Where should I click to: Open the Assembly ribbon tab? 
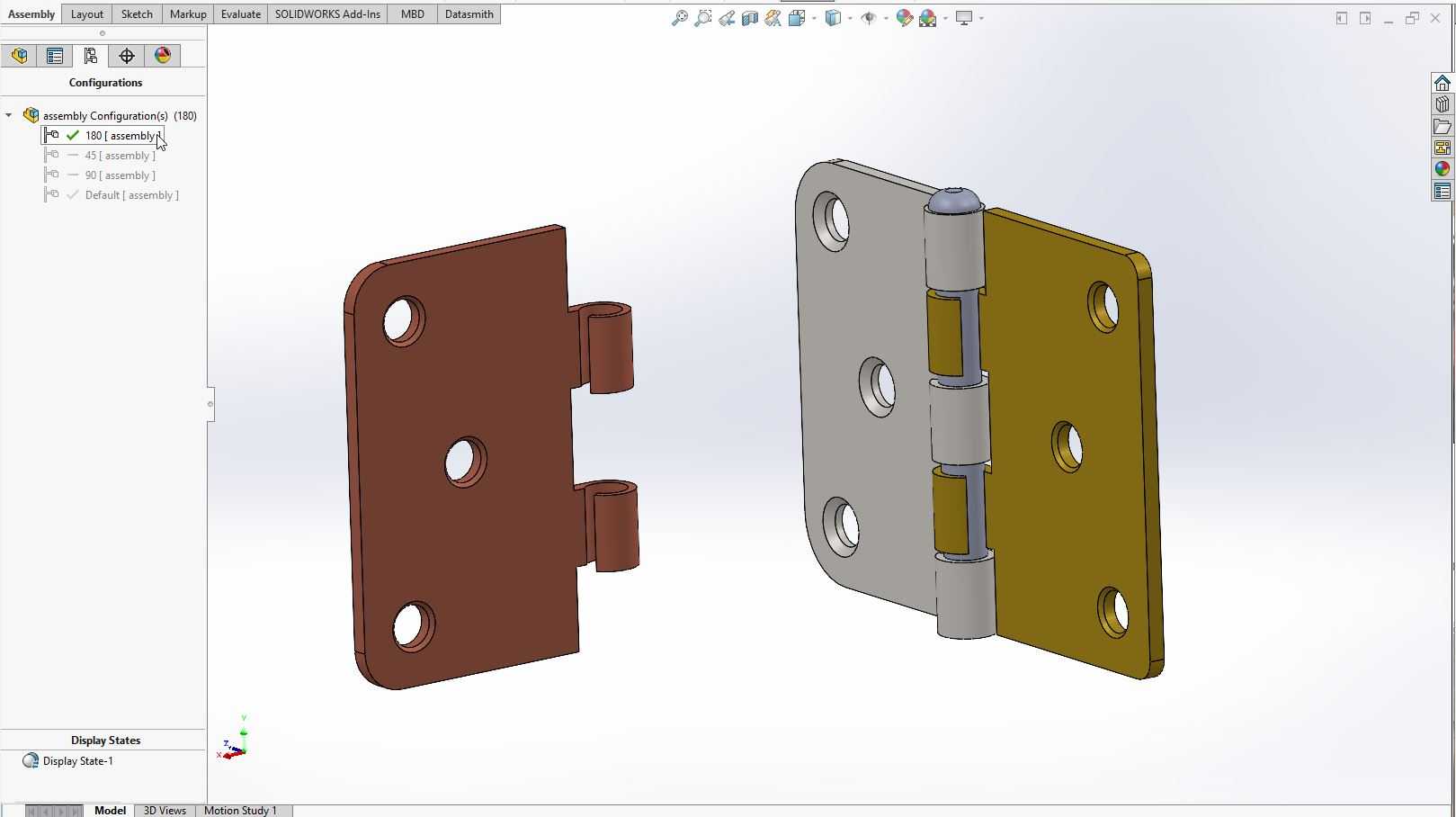pos(31,14)
